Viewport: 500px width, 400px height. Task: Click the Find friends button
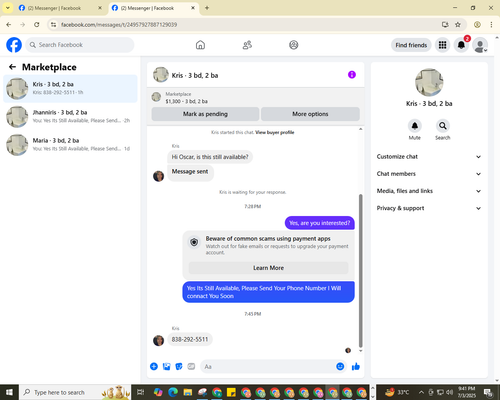click(x=411, y=45)
